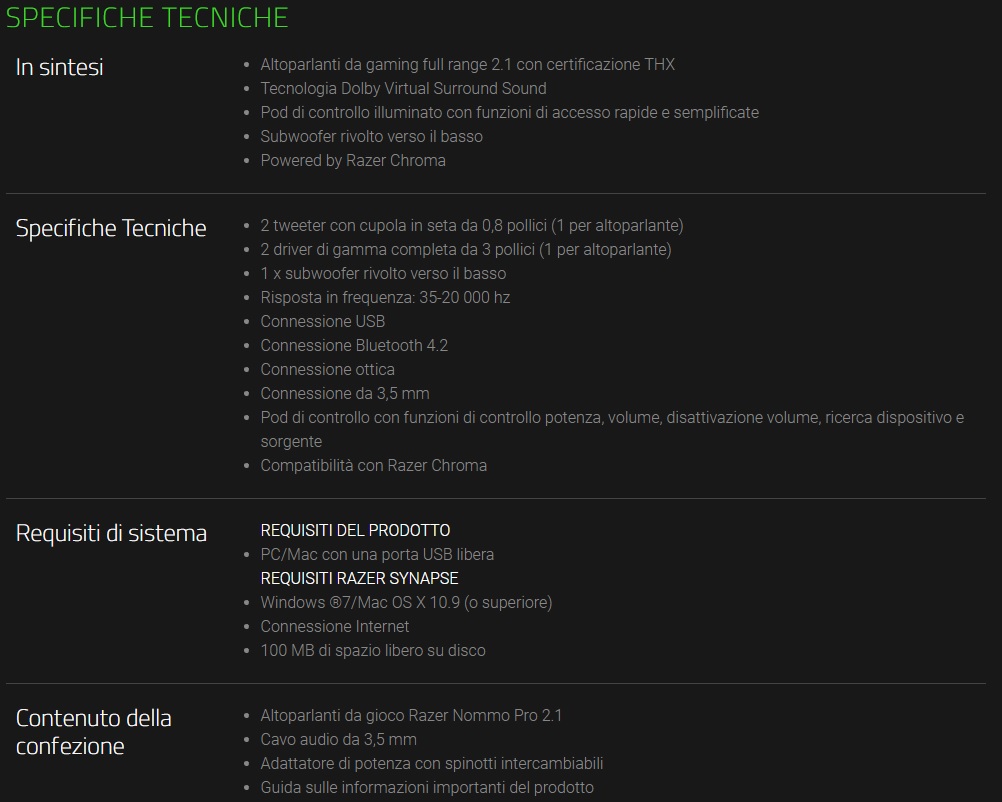Click the "Connessione Bluetooth 4.2" bullet

(354, 345)
